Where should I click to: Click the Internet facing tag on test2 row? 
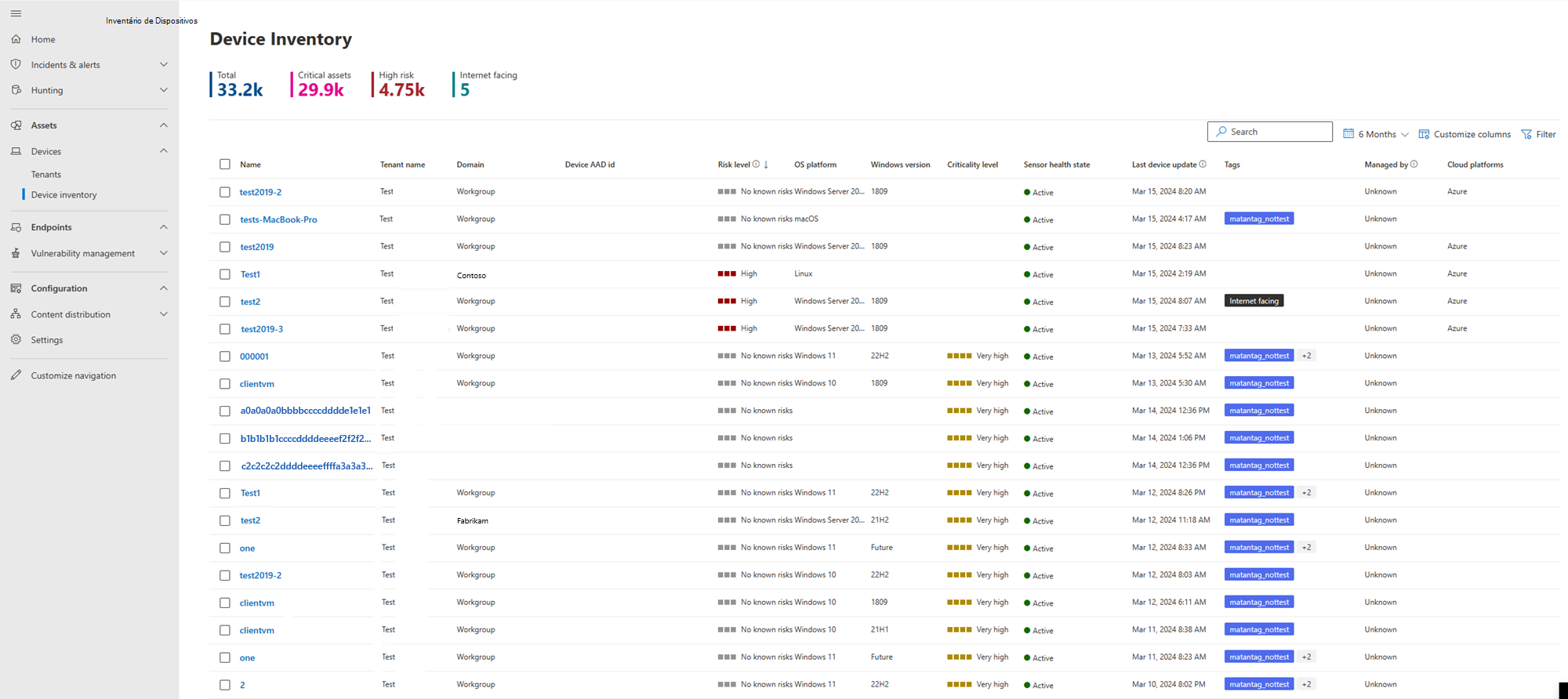(x=1254, y=301)
